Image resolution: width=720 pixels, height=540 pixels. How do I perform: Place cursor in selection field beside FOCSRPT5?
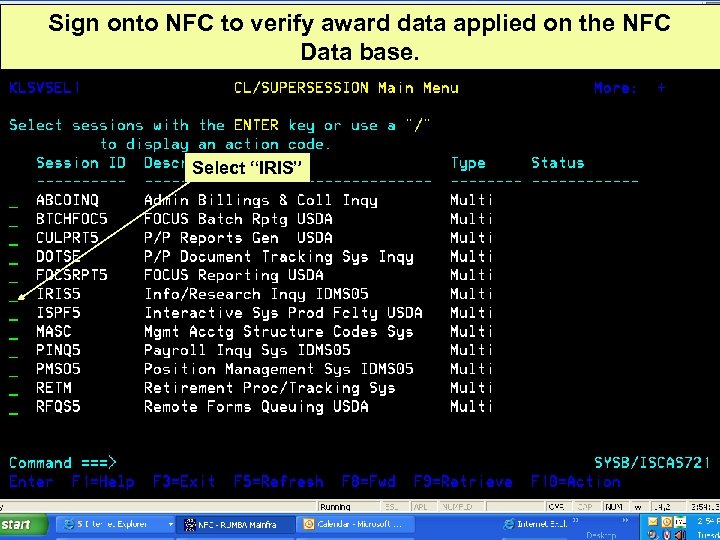click(x=13, y=281)
